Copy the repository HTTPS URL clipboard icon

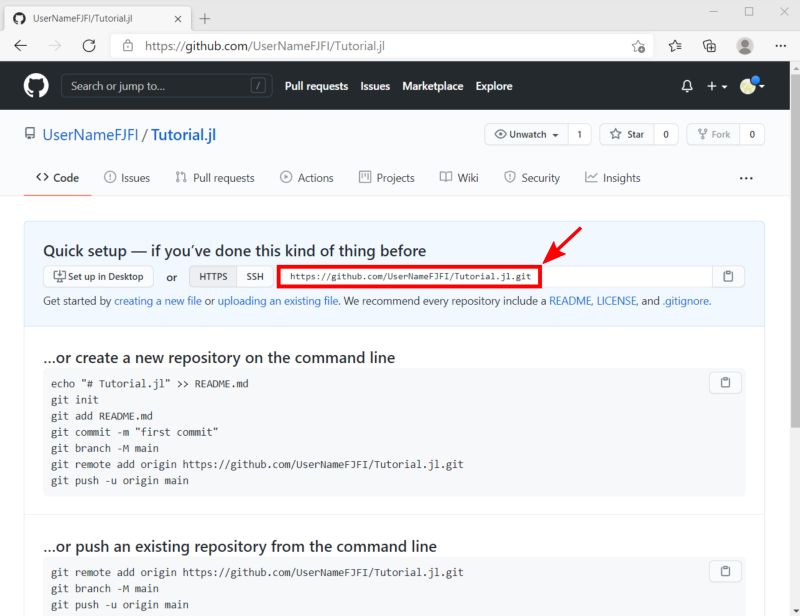pyautogui.click(x=728, y=276)
